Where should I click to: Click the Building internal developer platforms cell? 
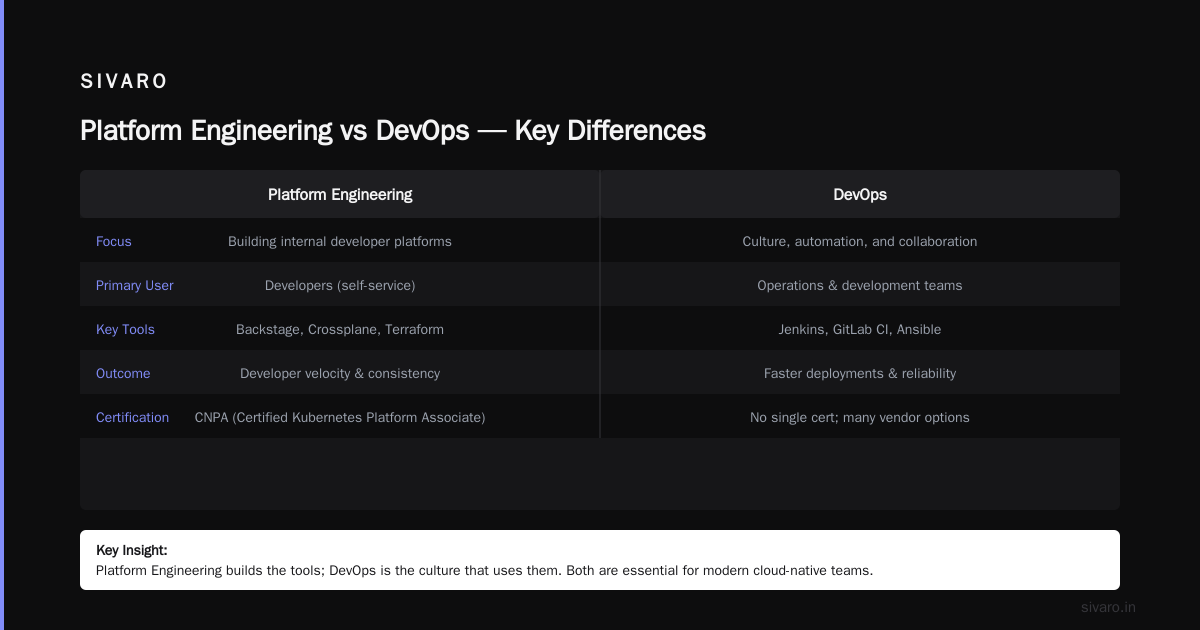click(340, 241)
